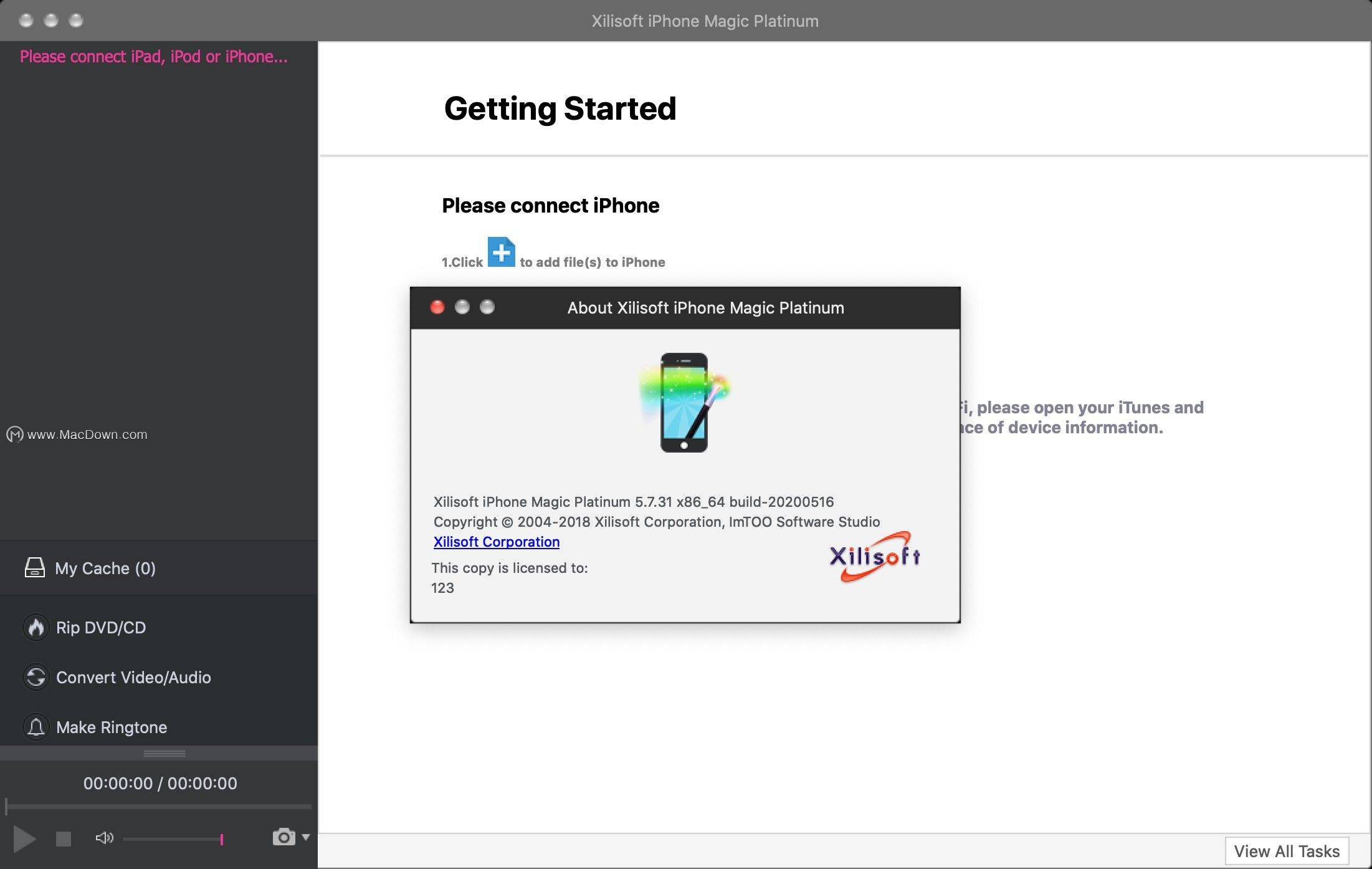Start playback with the play button

coord(24,838)
